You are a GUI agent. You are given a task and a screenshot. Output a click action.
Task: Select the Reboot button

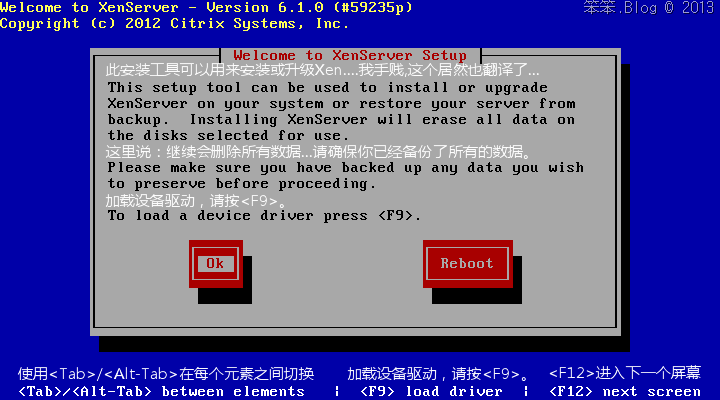[x=467, y=264]
